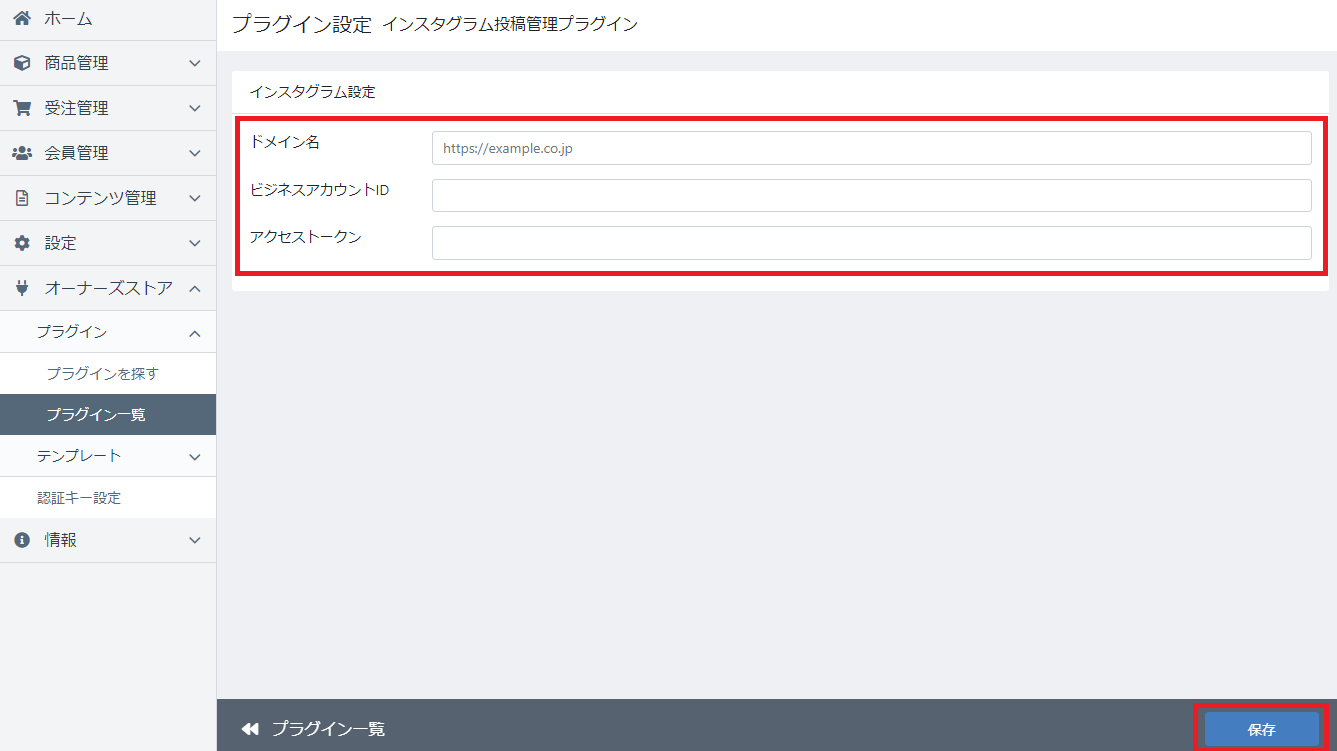Click the ドメイン名 label

285,142
